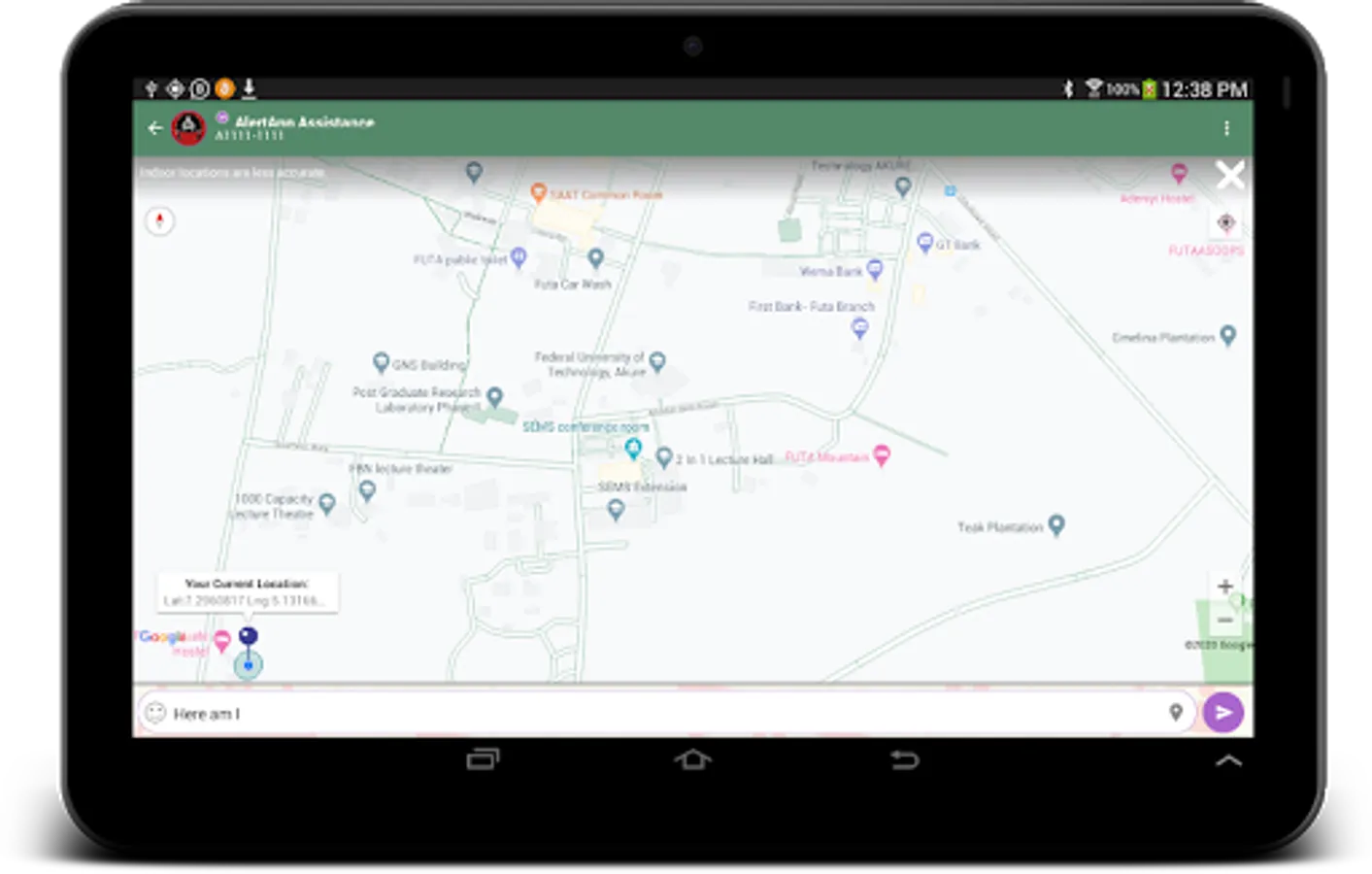Open Android recent apps button

[483, 759]
